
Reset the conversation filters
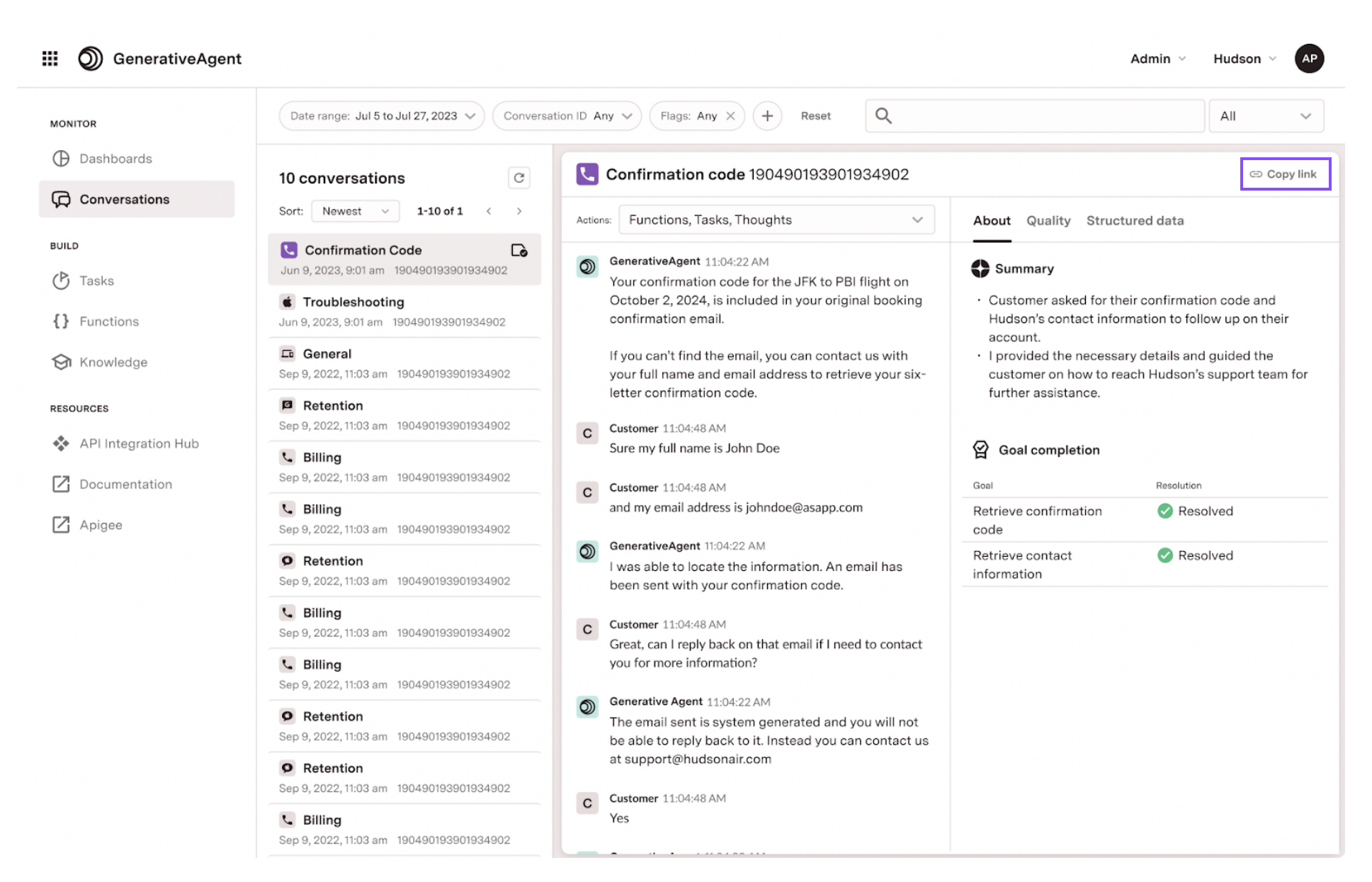coord(815,116)
